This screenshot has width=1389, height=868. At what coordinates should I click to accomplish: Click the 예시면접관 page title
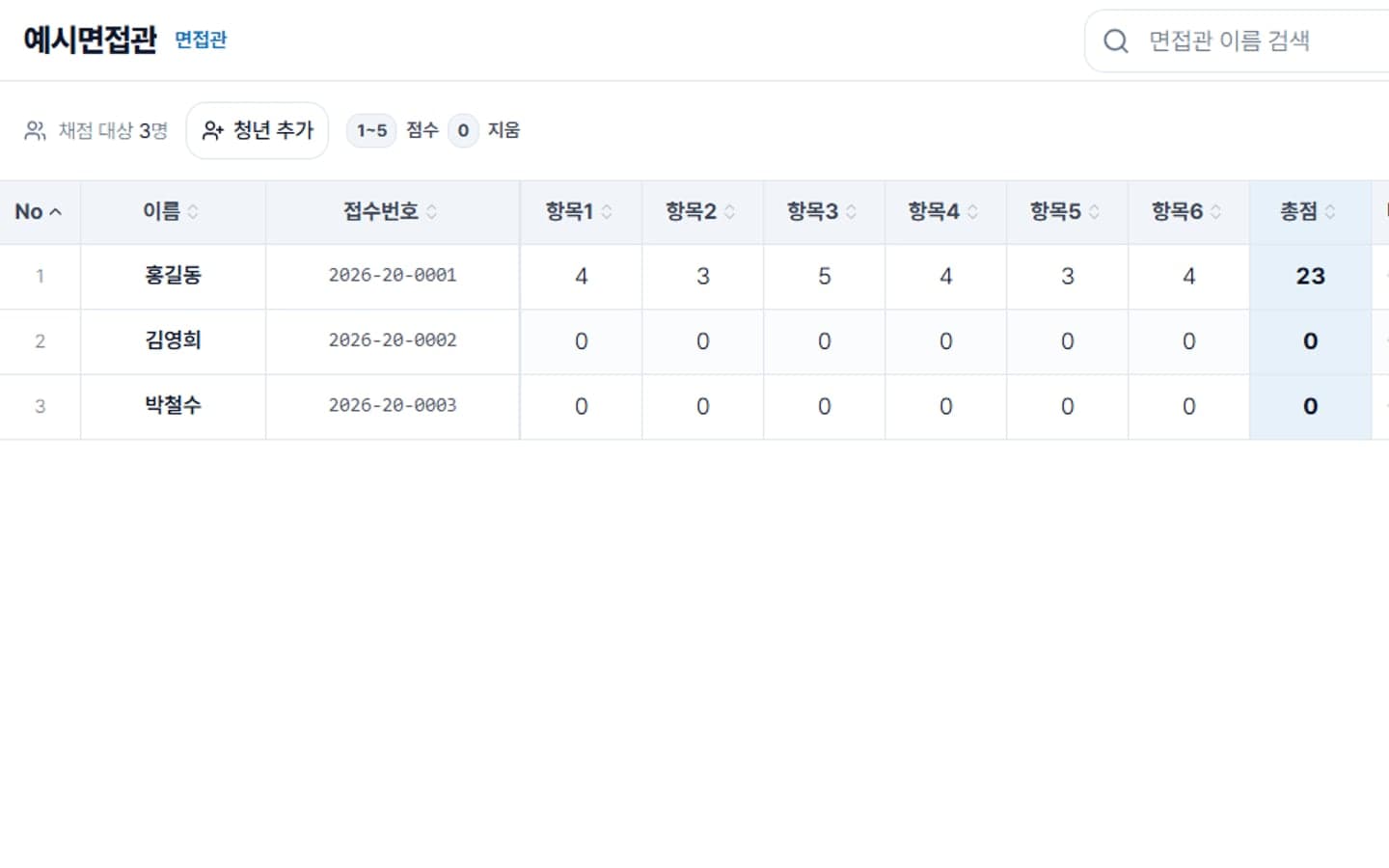point(90,40)
